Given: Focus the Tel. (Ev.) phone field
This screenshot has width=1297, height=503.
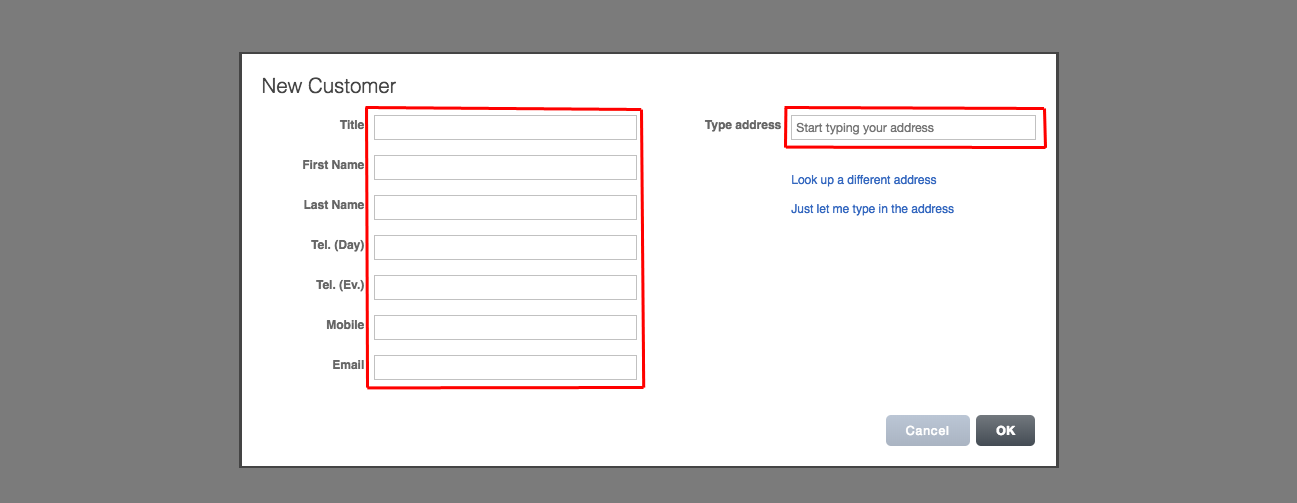Looking at the screenshot, I should 505,287.
